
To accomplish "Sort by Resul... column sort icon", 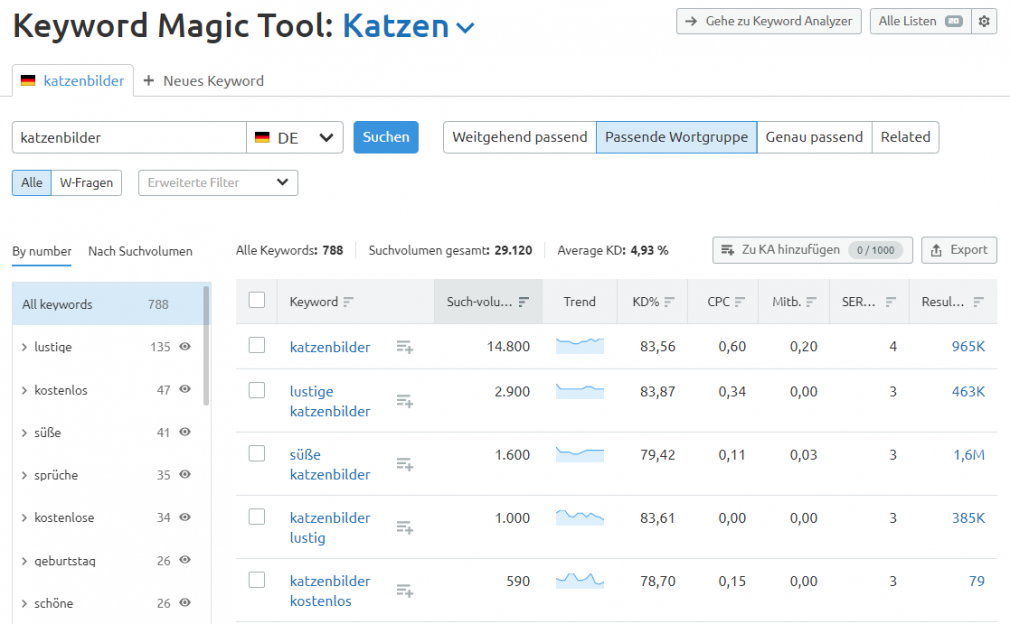I will 978,301.
